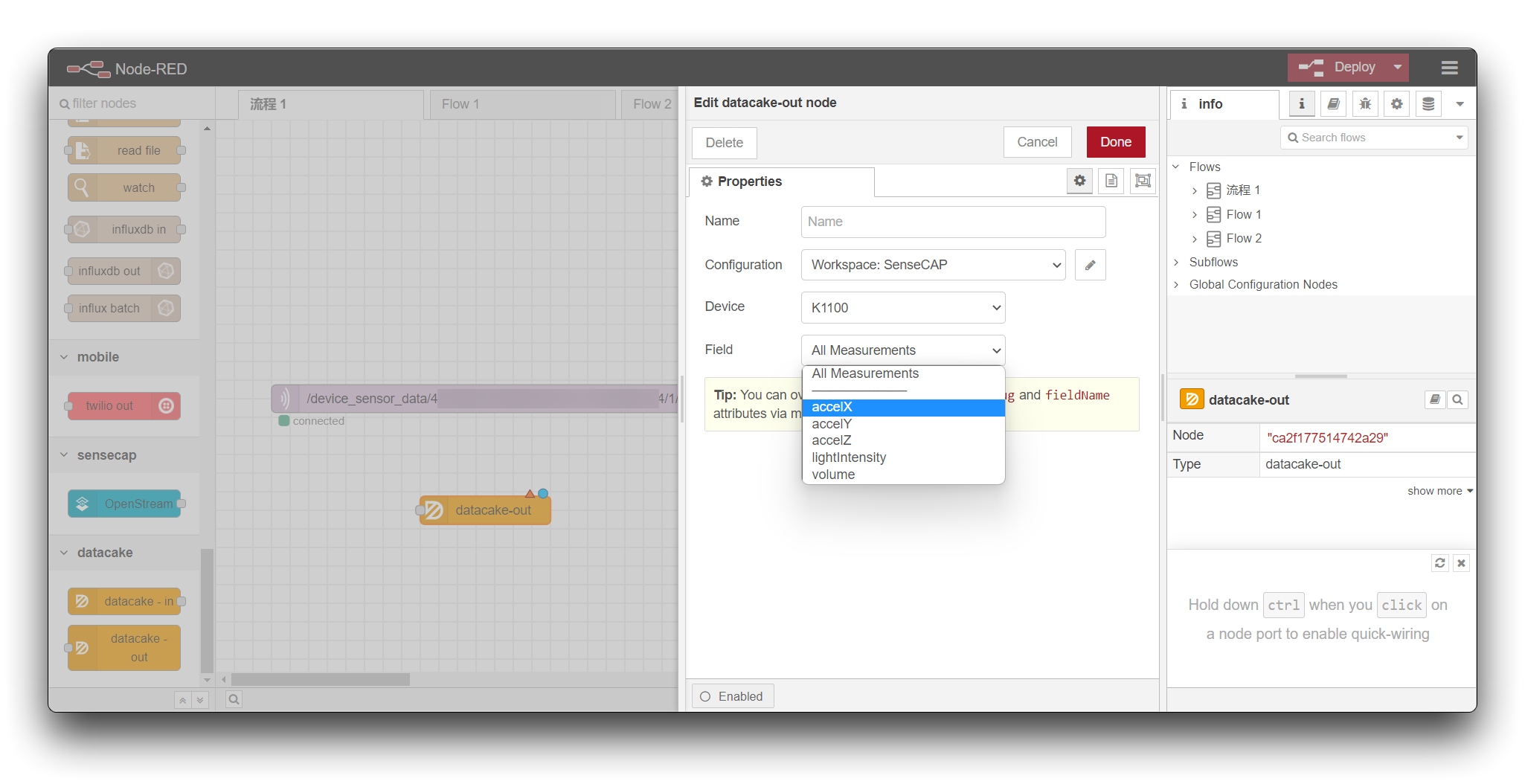
Task: Click the Name input field
Action: point(953,222)
